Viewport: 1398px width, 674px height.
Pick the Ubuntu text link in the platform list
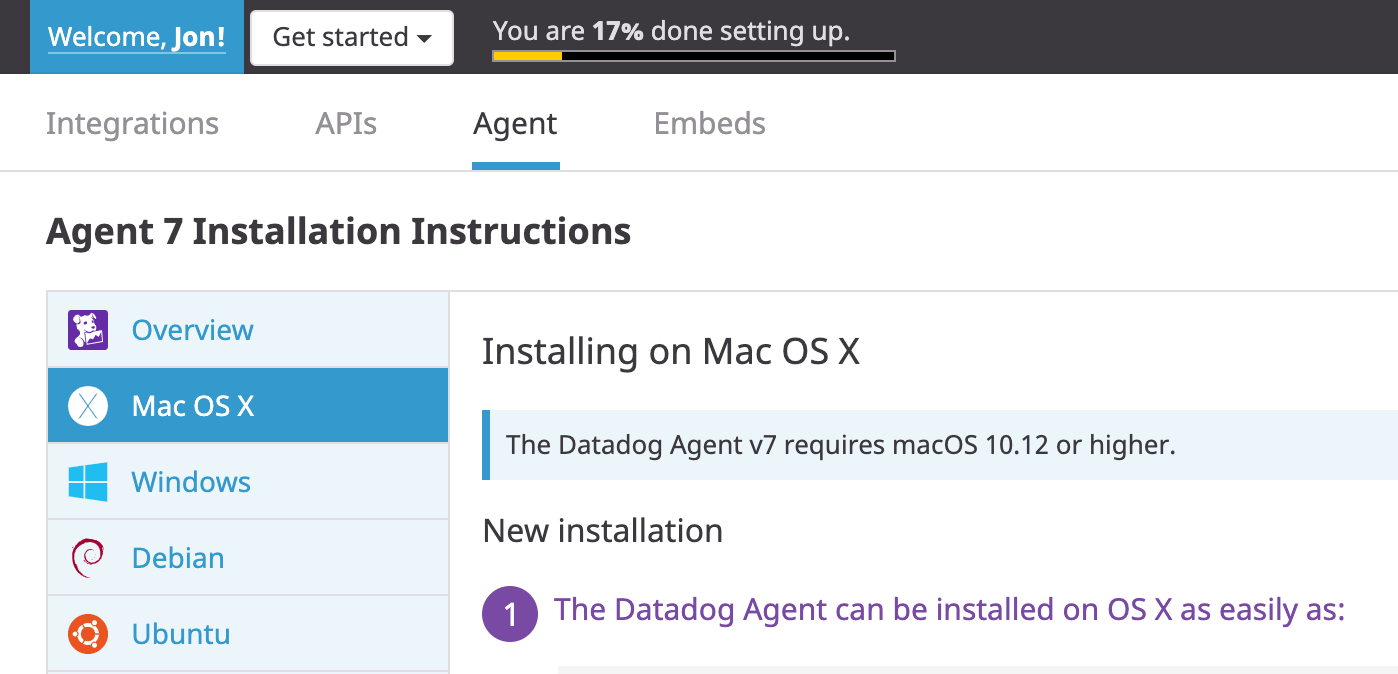click(x=181, y=634)
